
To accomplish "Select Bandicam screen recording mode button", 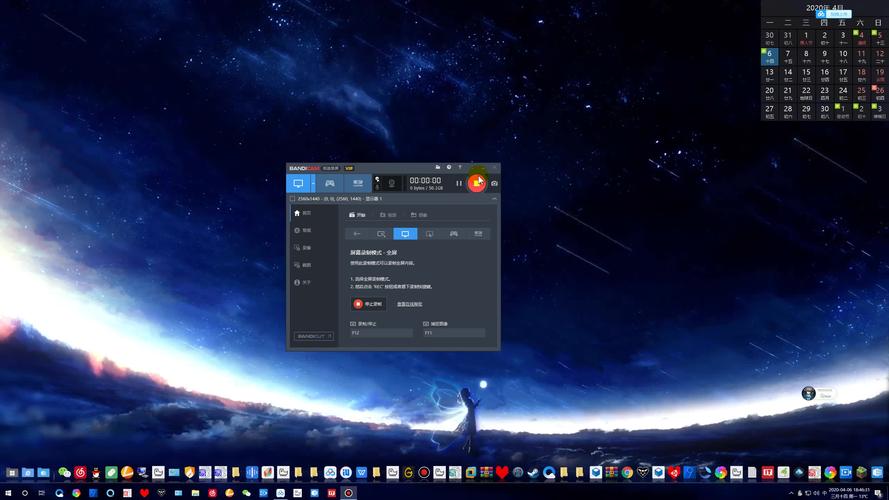I will tap(298, 183).
